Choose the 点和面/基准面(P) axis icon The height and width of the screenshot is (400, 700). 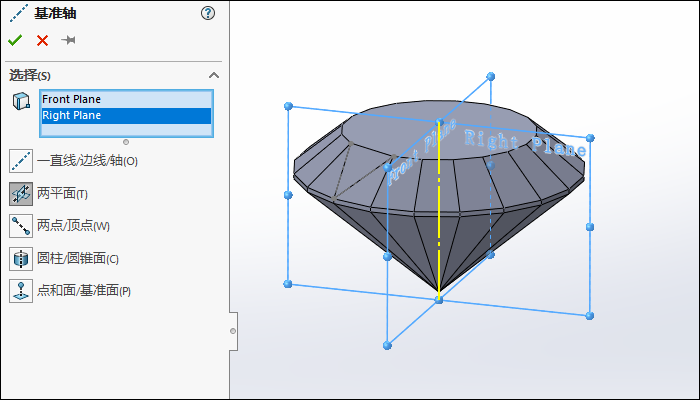[21, 291]
